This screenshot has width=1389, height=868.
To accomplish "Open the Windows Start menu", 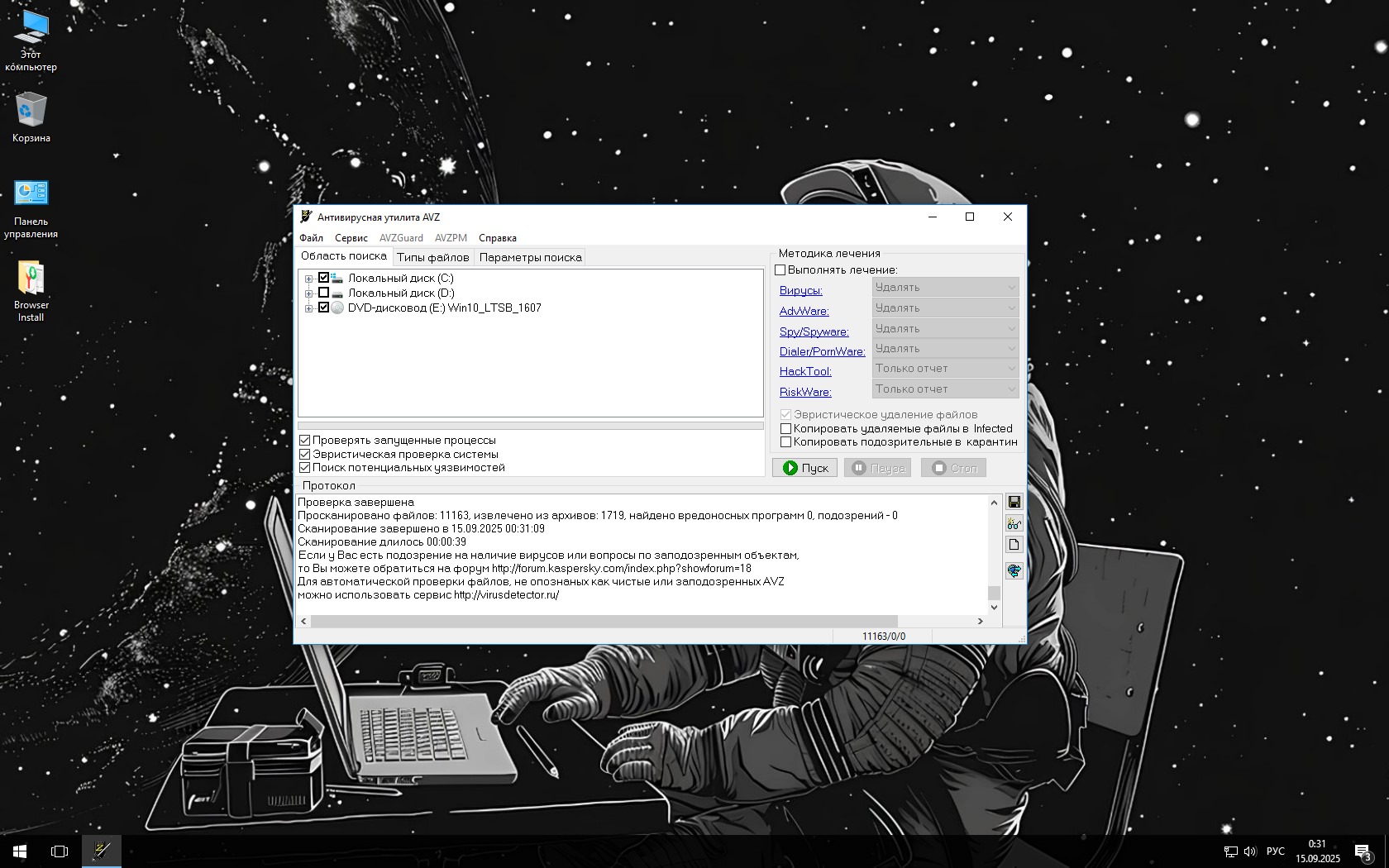I will [20, 851].
